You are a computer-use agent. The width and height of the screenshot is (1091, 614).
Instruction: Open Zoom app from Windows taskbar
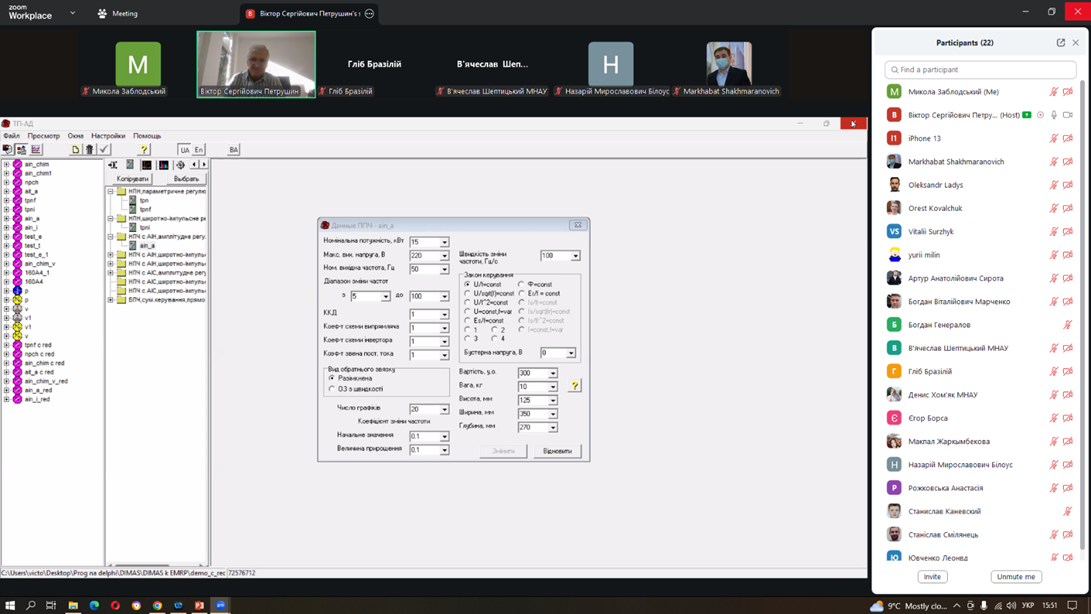pos(221,605)
